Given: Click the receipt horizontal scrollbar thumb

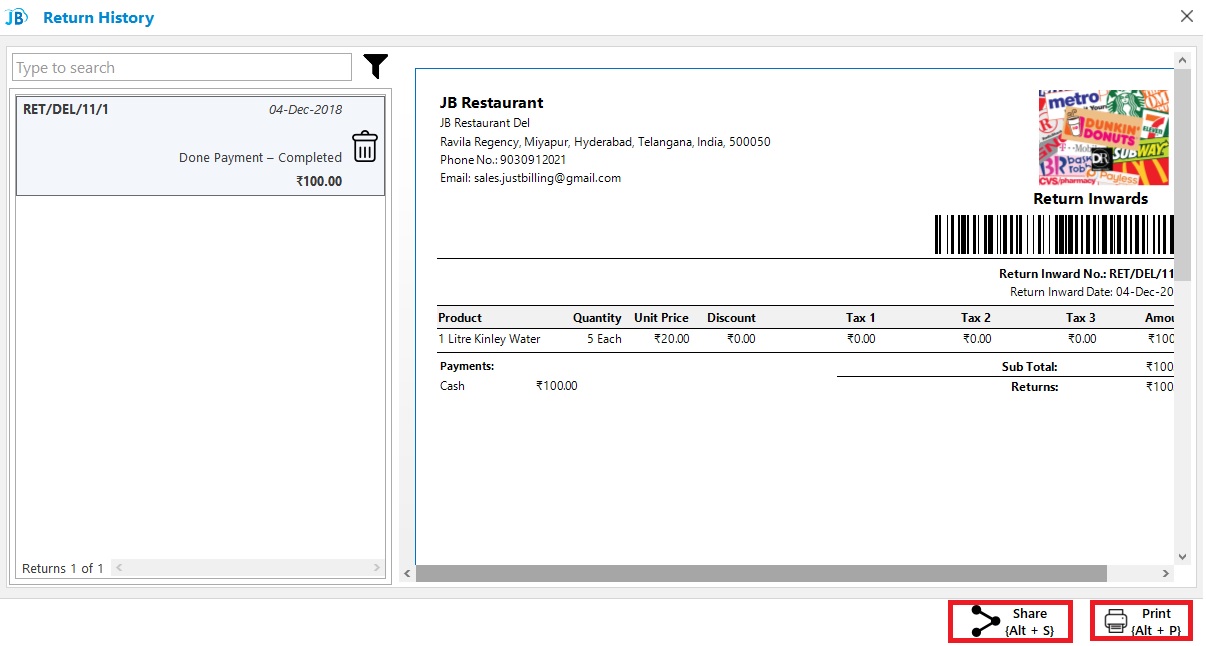Looking at the screenshot, I should click(761, 573).
